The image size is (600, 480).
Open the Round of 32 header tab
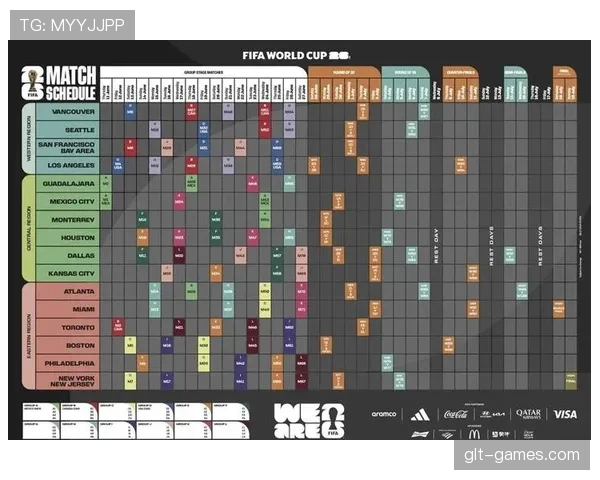[x=344, y=72]
